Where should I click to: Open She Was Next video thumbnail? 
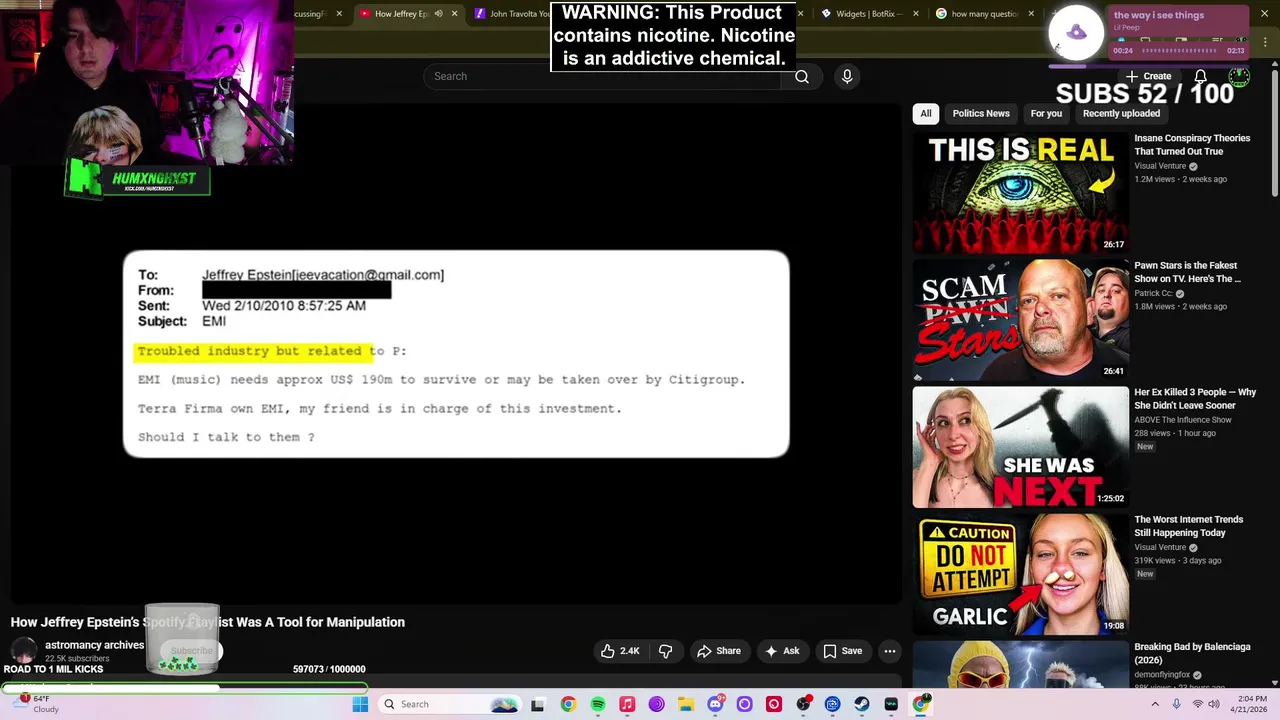pos(1020,446)
